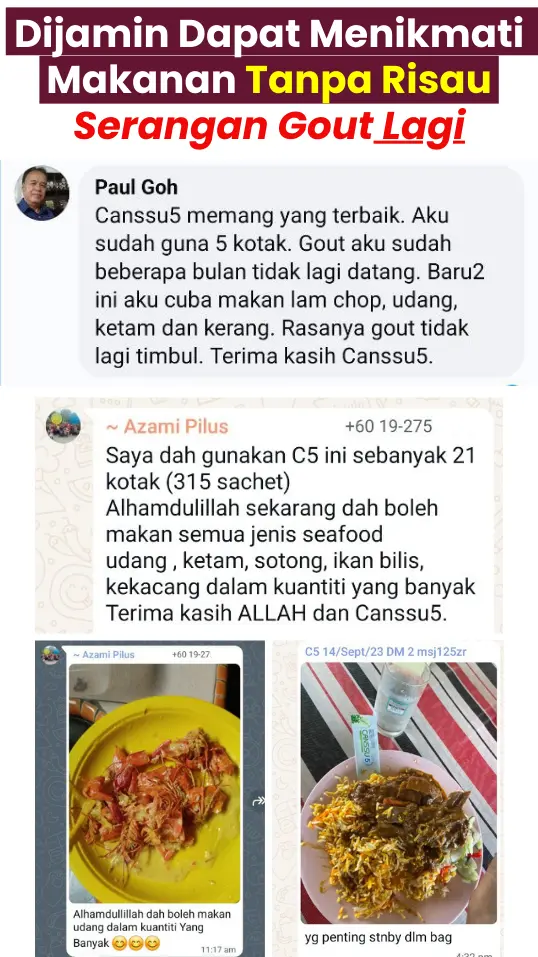This screenshot has width=538, height=957.
Task: Click the small ~ Azami Pilus name above shrimp photo
Action: coord(104,654)
